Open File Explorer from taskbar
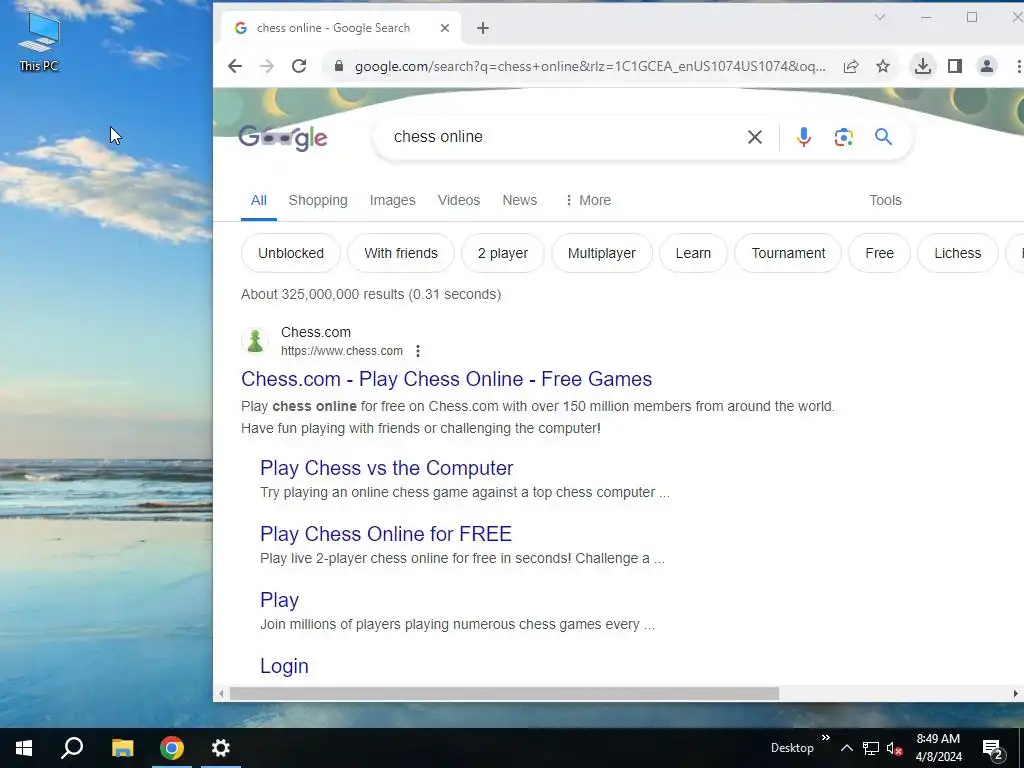This screenshot has height=768, width=1024. pyautogui.click(x=122, y=748)
